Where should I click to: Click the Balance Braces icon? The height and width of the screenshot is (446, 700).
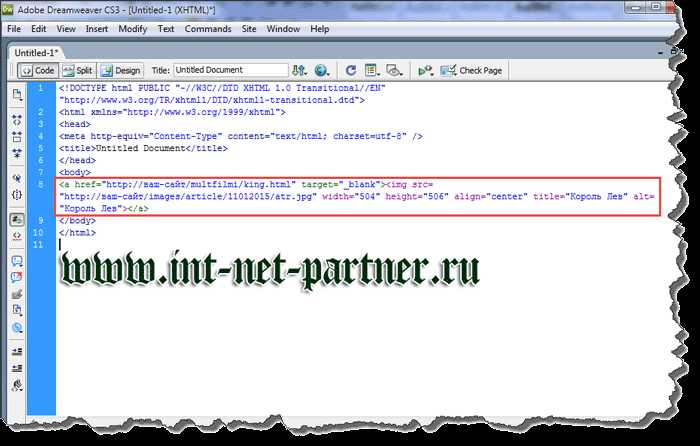[x=17, y=195]
